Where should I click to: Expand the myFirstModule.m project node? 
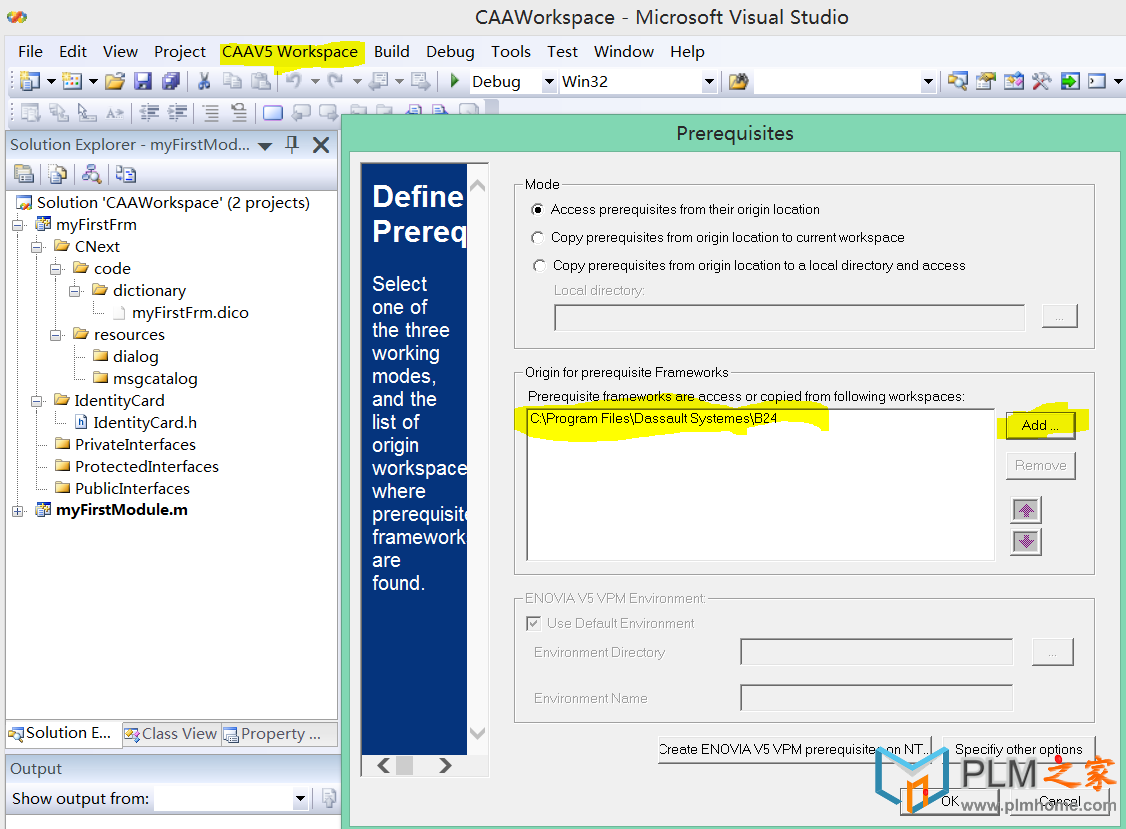[x=19, y=511]
